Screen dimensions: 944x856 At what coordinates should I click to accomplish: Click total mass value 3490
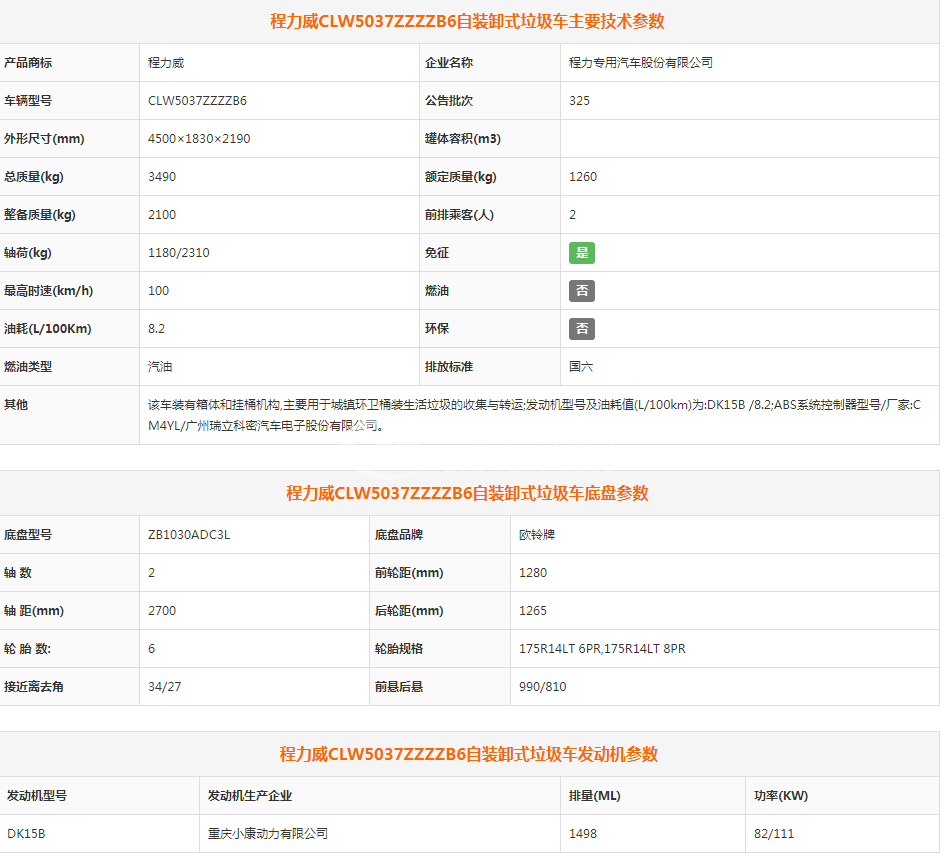click(x=162, y=176)
